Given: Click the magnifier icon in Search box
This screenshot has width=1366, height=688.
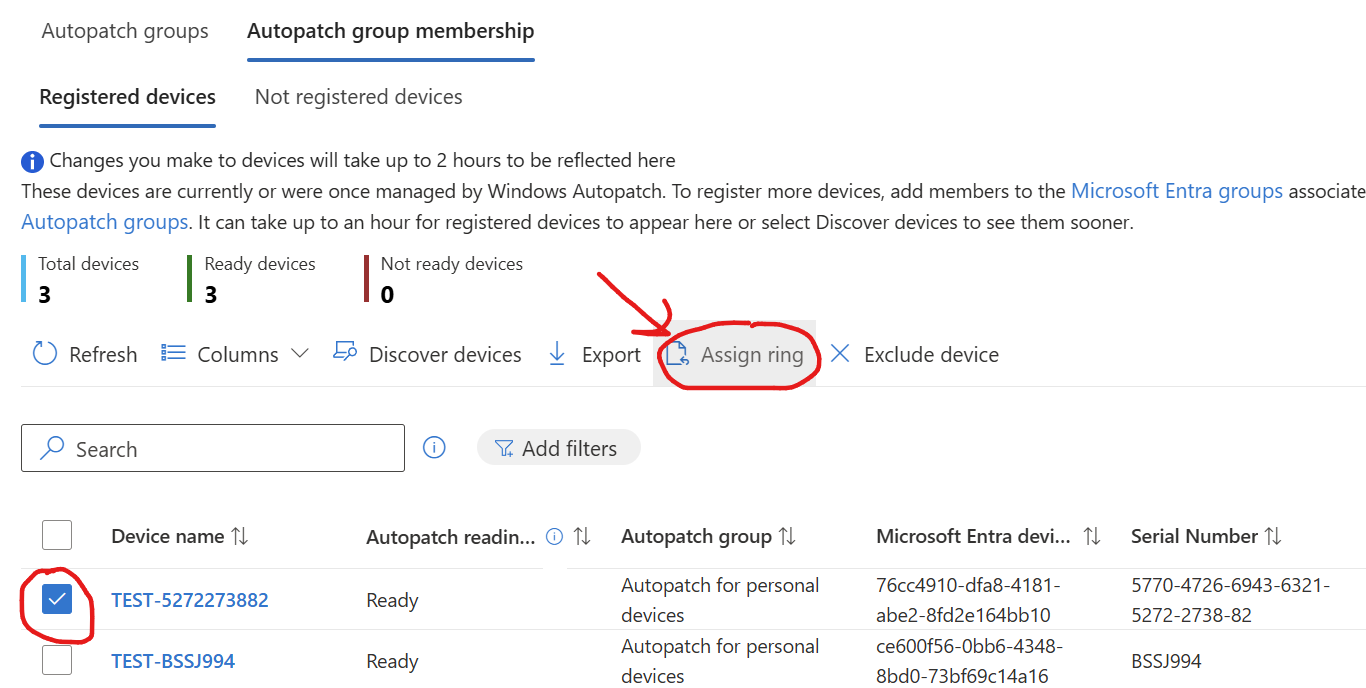Looking at the screenshot, I should click(52, 448).
